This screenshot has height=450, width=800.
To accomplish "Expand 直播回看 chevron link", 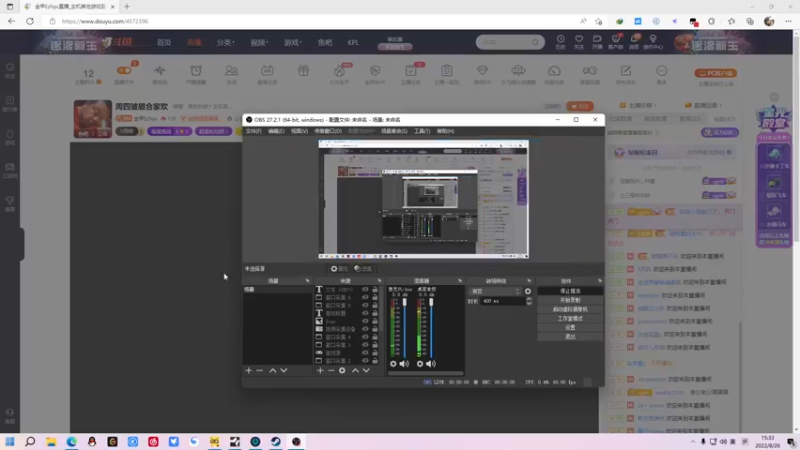I will coord(703,105).
